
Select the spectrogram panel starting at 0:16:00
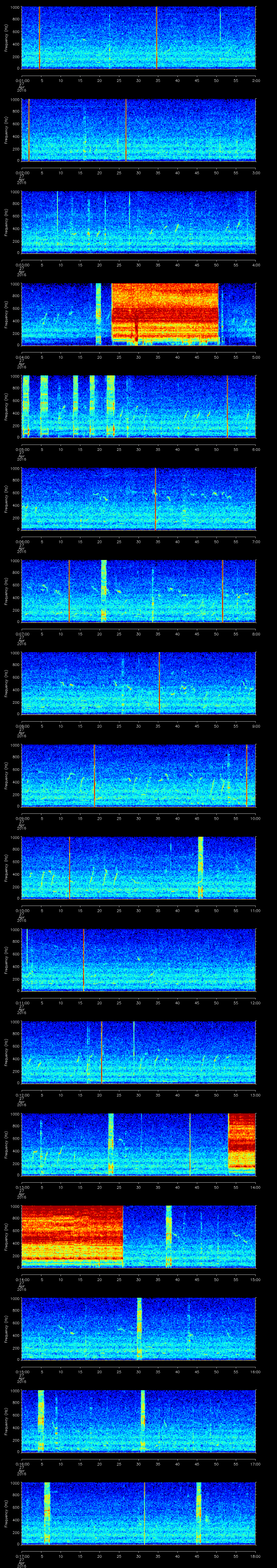point(139,1421)
